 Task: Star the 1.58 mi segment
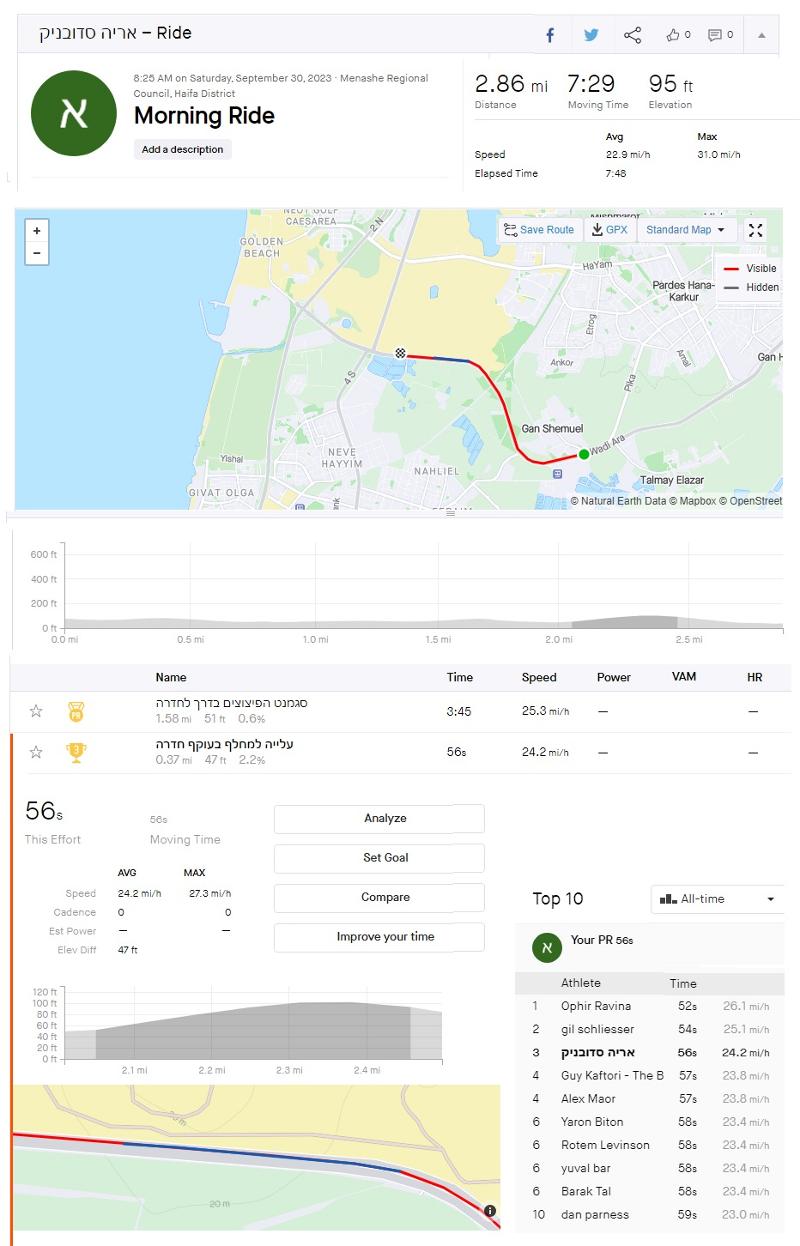[36, 711]
